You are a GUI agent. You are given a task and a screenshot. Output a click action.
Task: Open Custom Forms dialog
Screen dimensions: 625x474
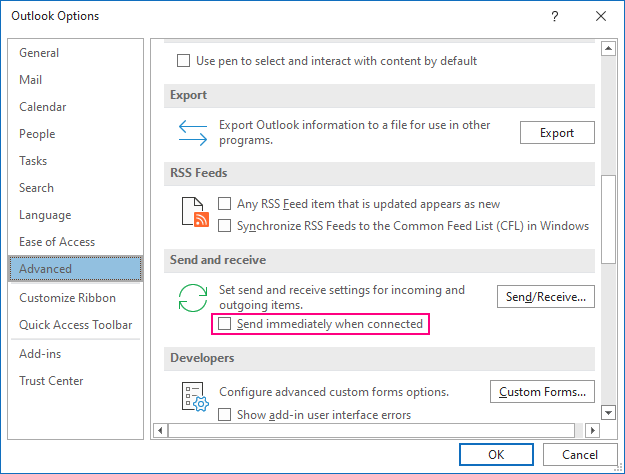pos(542,392)
